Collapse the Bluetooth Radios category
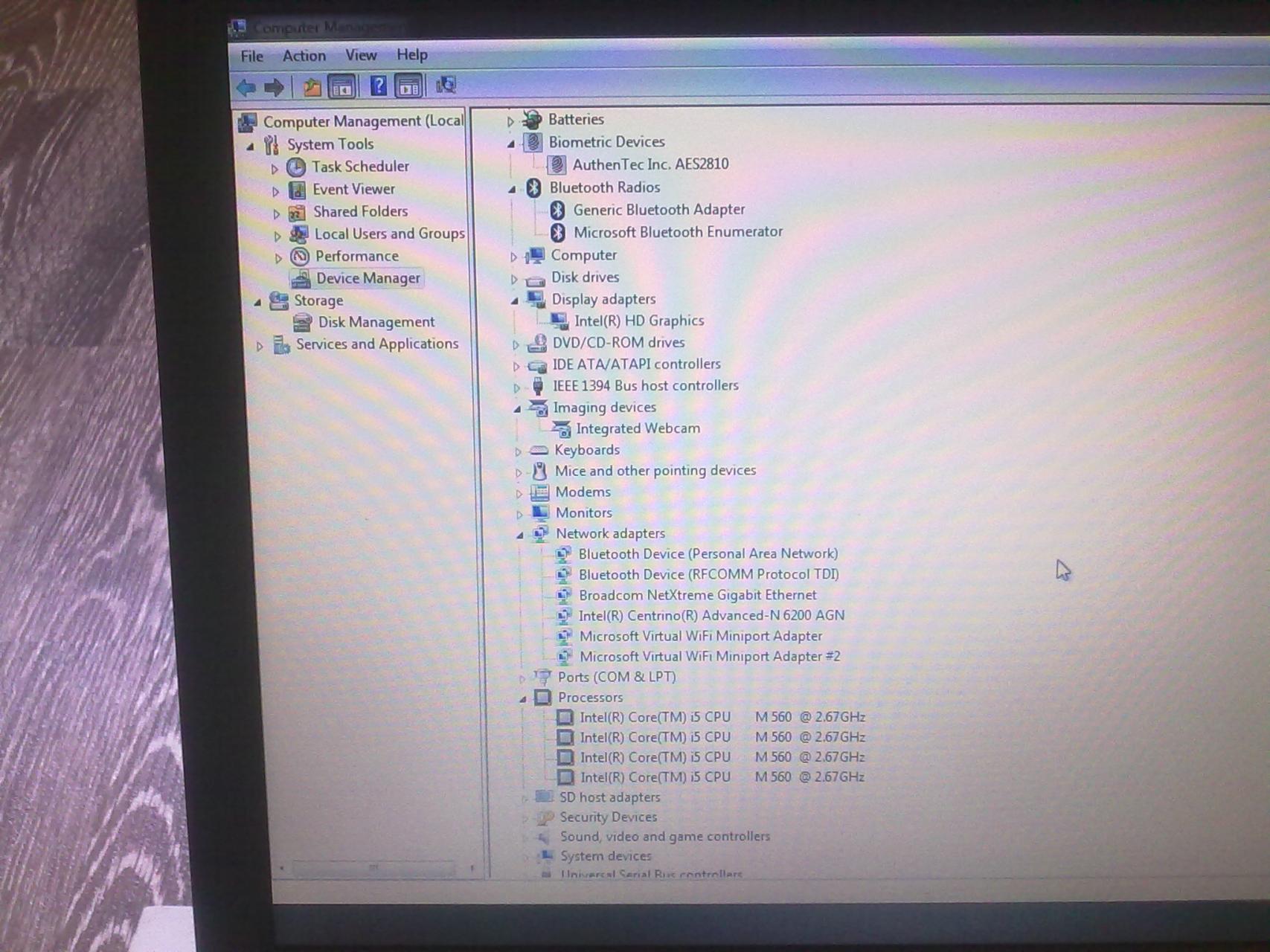 (512, 189)
